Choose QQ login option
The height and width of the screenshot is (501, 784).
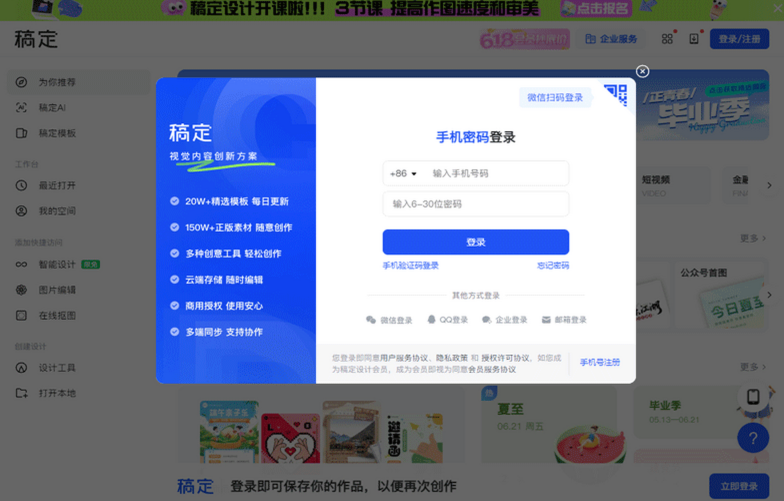pos(448,320)
